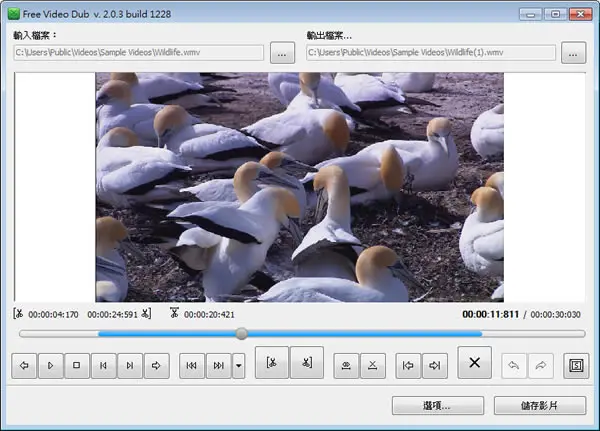
Task: Go to selection start marker
Action: coord(408,366)
